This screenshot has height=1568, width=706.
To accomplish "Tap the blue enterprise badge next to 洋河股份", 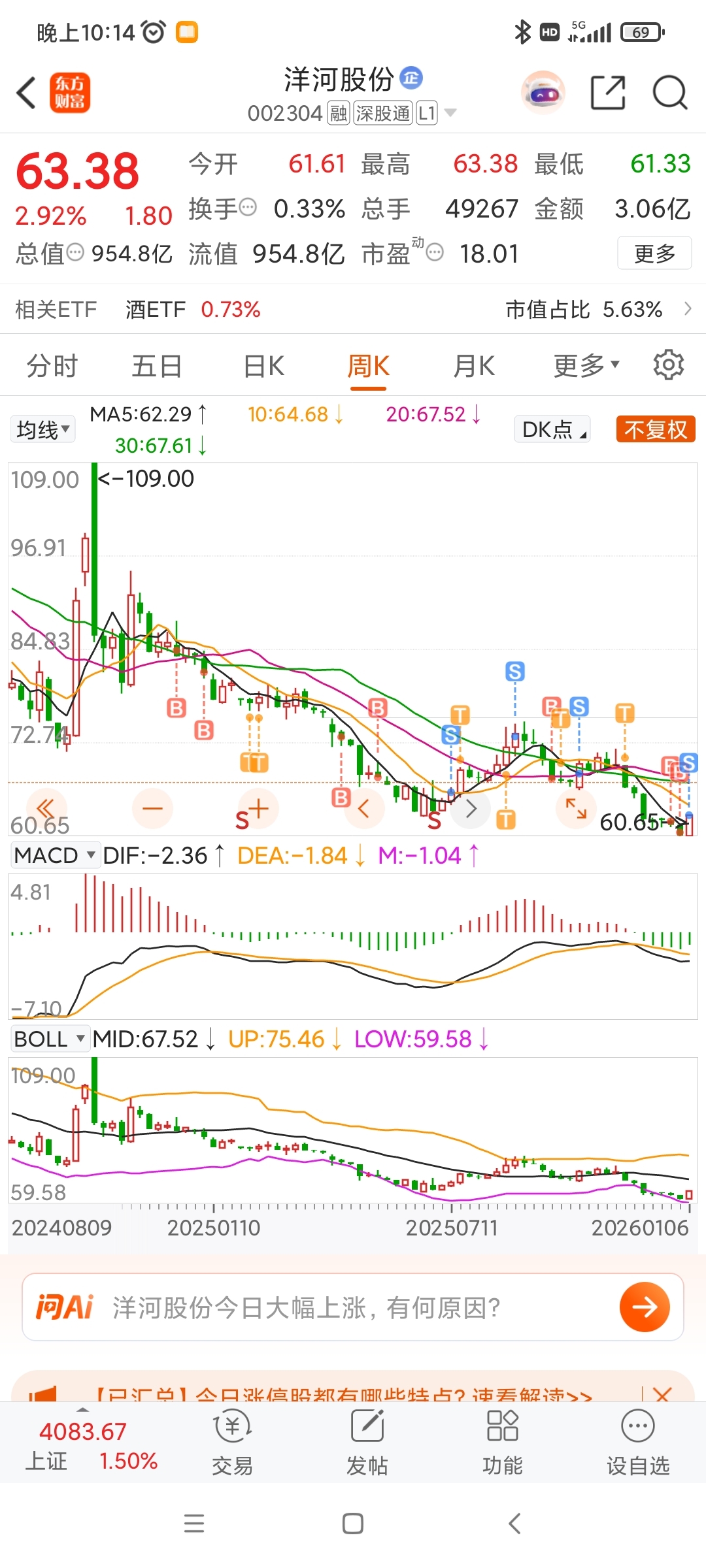I will [411, 78].
